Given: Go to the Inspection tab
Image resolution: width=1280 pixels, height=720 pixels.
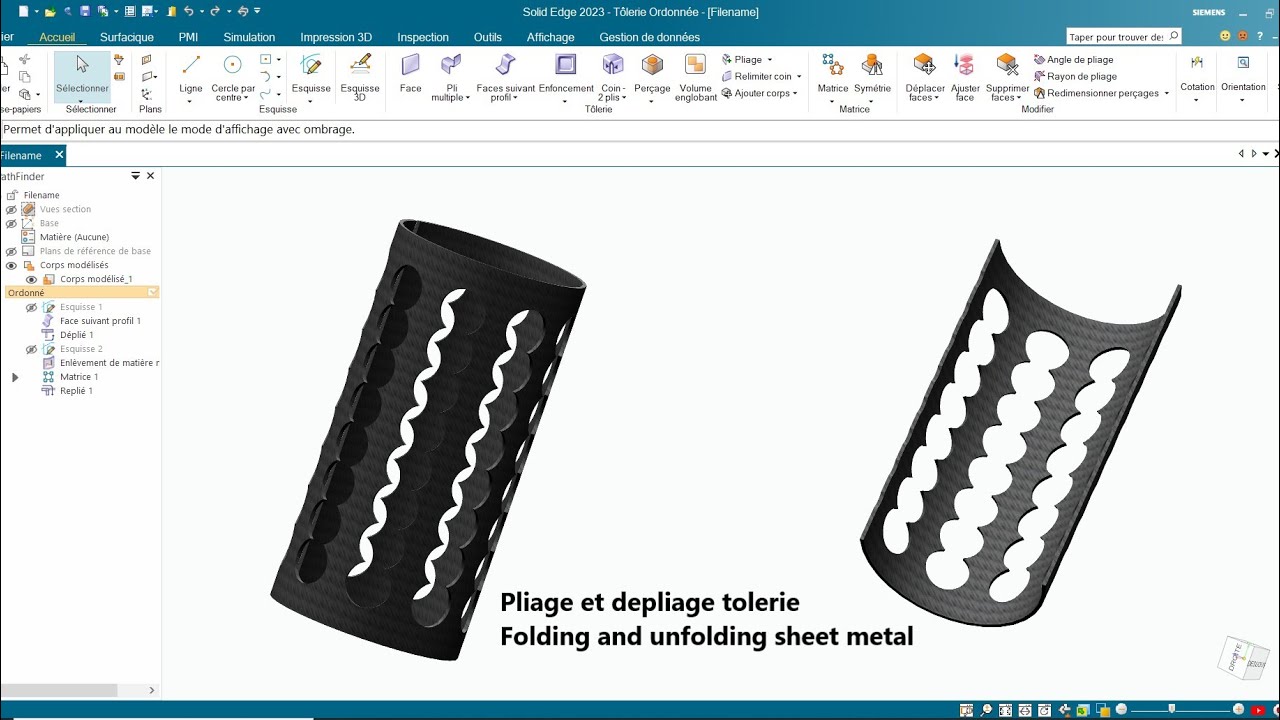Looking at the screenshot, I should [x=423, y=37].
